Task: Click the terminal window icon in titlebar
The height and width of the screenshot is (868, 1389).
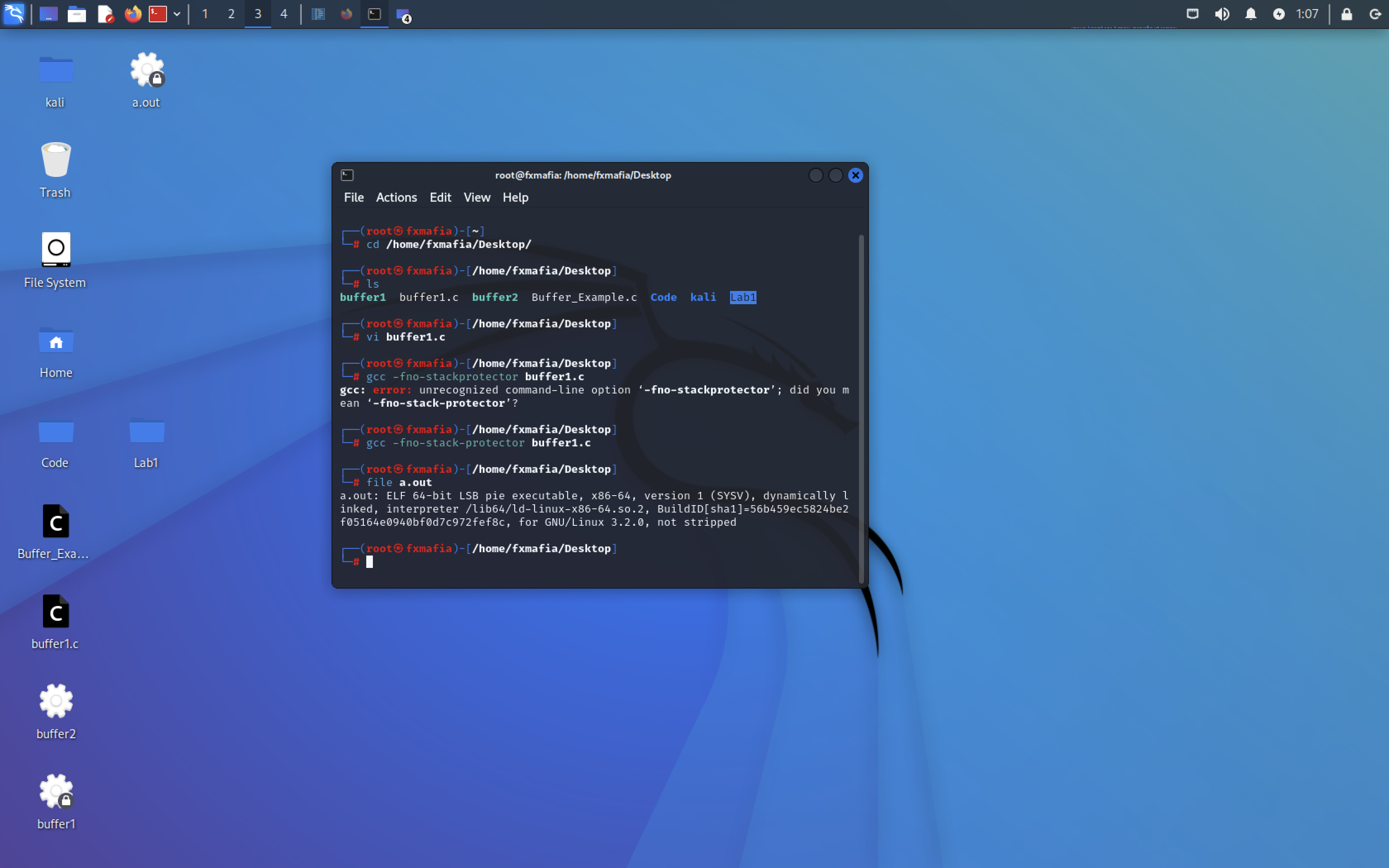Action: click(x=347, y=175)
